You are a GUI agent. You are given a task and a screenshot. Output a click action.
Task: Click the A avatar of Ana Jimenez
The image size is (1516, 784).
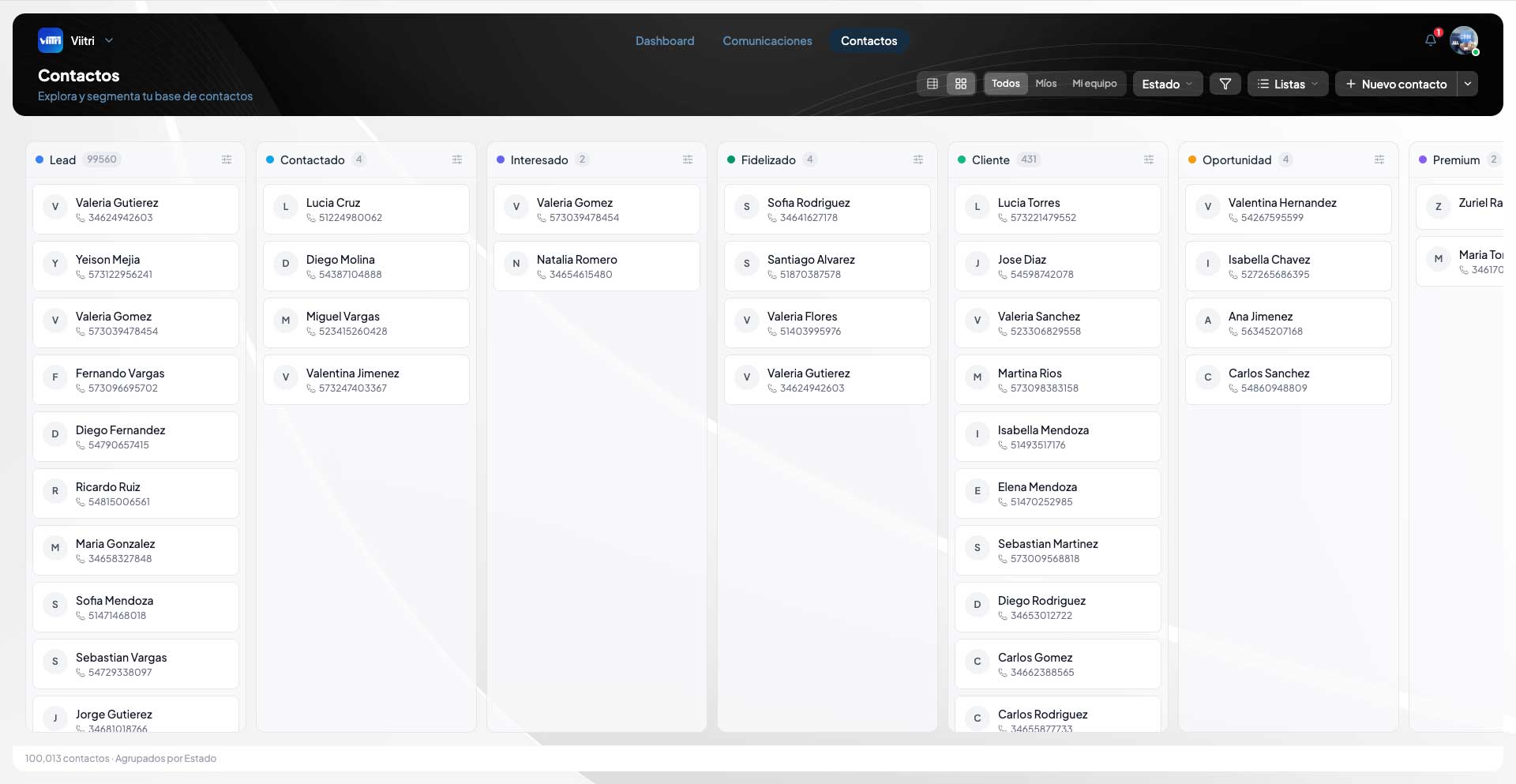pos(1208,321)
